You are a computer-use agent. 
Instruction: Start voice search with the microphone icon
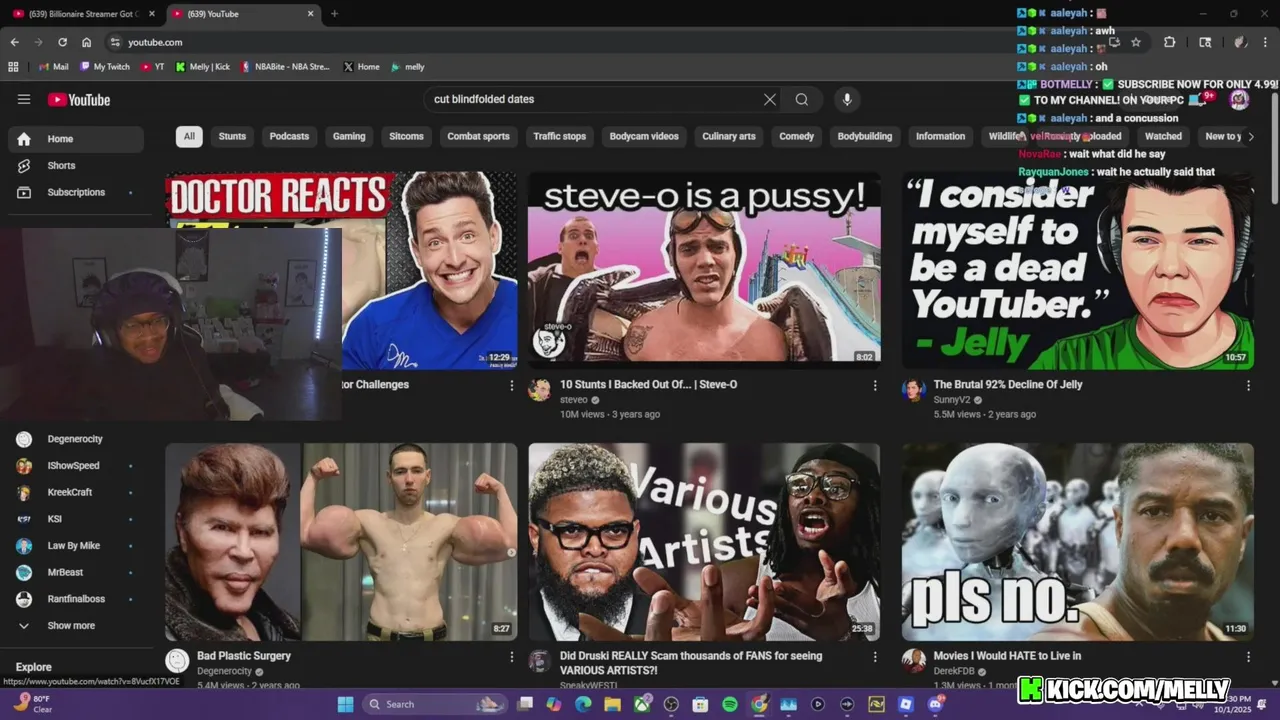pyautogui.click(x=847, y=99)
